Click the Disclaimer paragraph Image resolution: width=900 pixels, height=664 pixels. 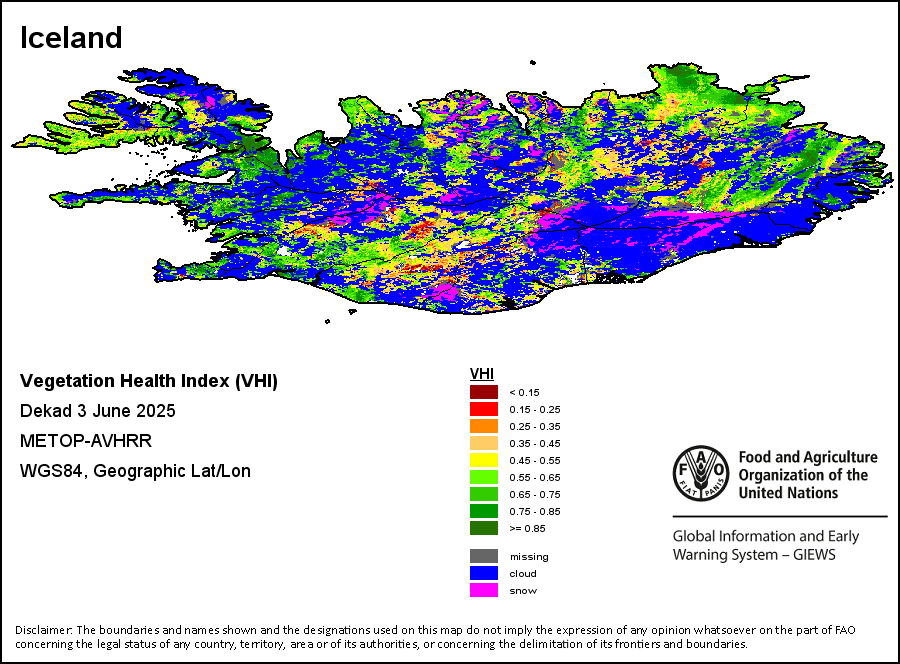click(x=435, y=637)
